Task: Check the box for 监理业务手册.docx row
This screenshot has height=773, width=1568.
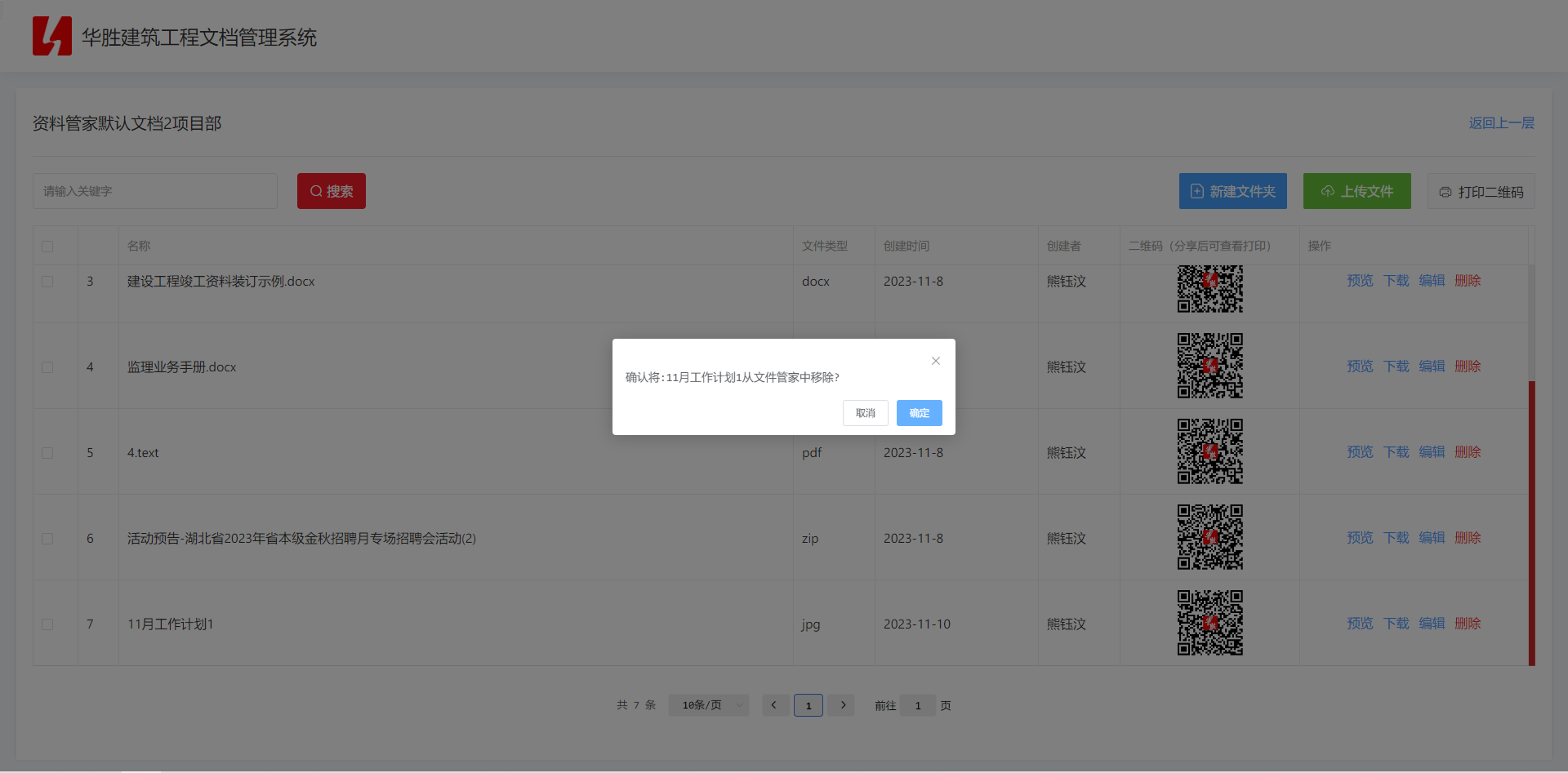Action: 47,367
